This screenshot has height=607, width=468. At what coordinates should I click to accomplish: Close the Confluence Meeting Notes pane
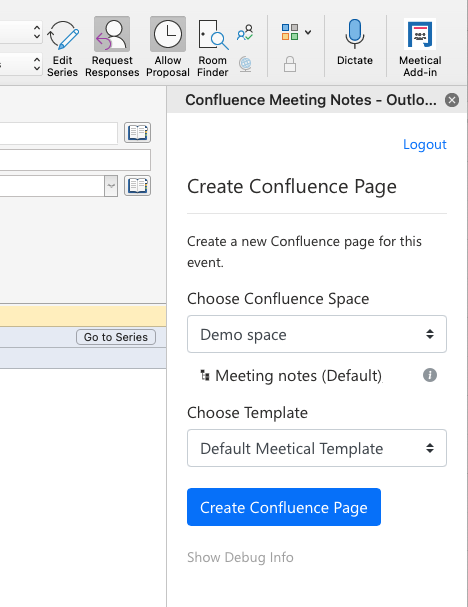452,100
